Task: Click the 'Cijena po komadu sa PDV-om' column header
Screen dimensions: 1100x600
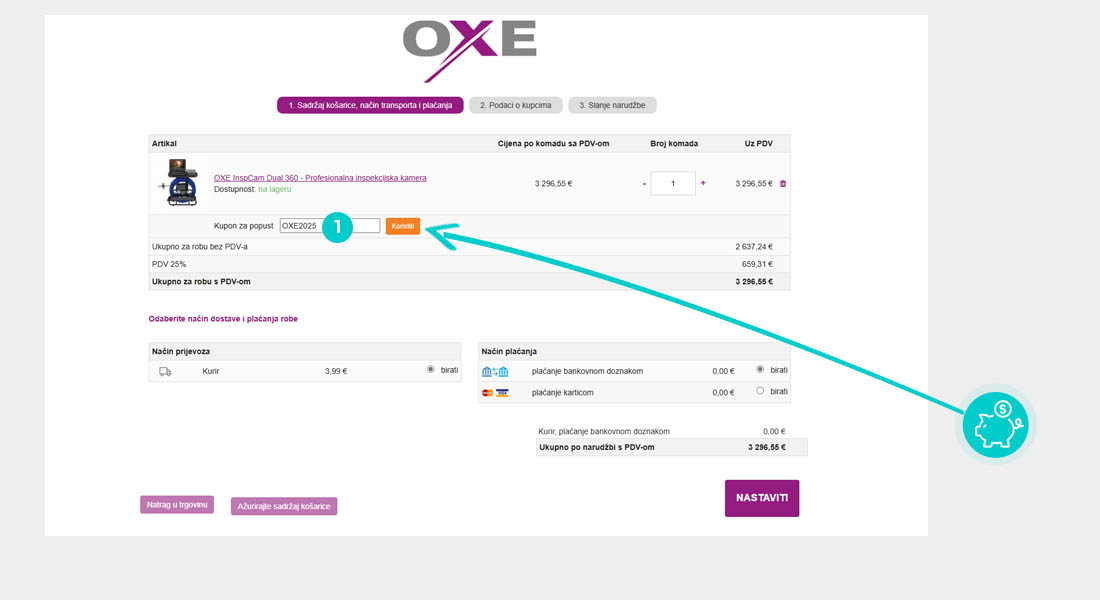Action: (554, 144)
